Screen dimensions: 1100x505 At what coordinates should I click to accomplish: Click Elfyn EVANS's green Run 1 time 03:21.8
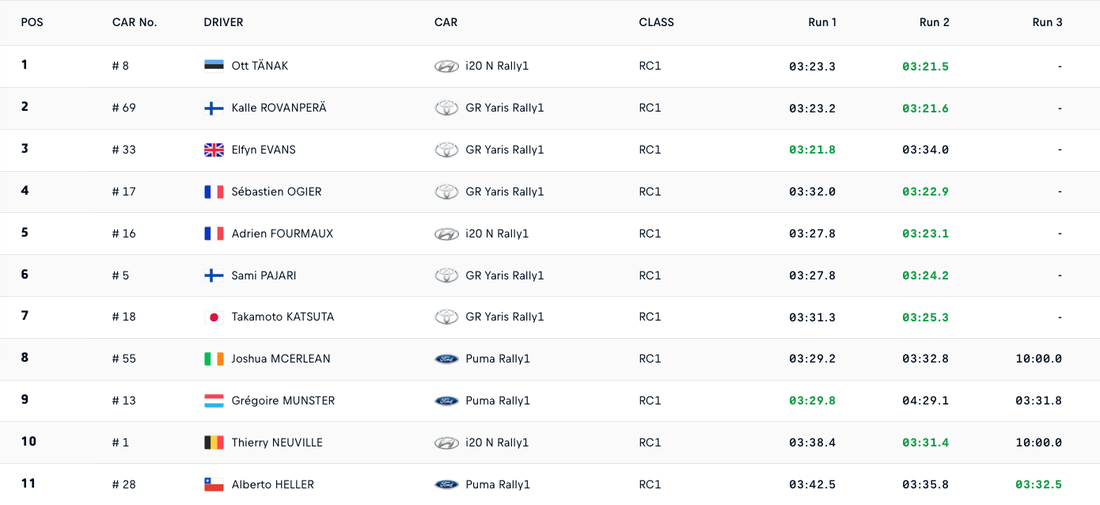point(812,150)
